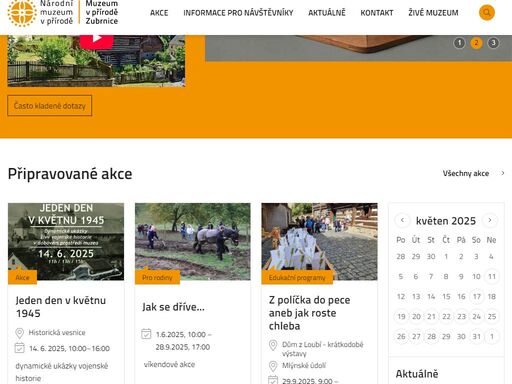Open the Kontakt menu item

pyautogui.click(x=377, y=13)
